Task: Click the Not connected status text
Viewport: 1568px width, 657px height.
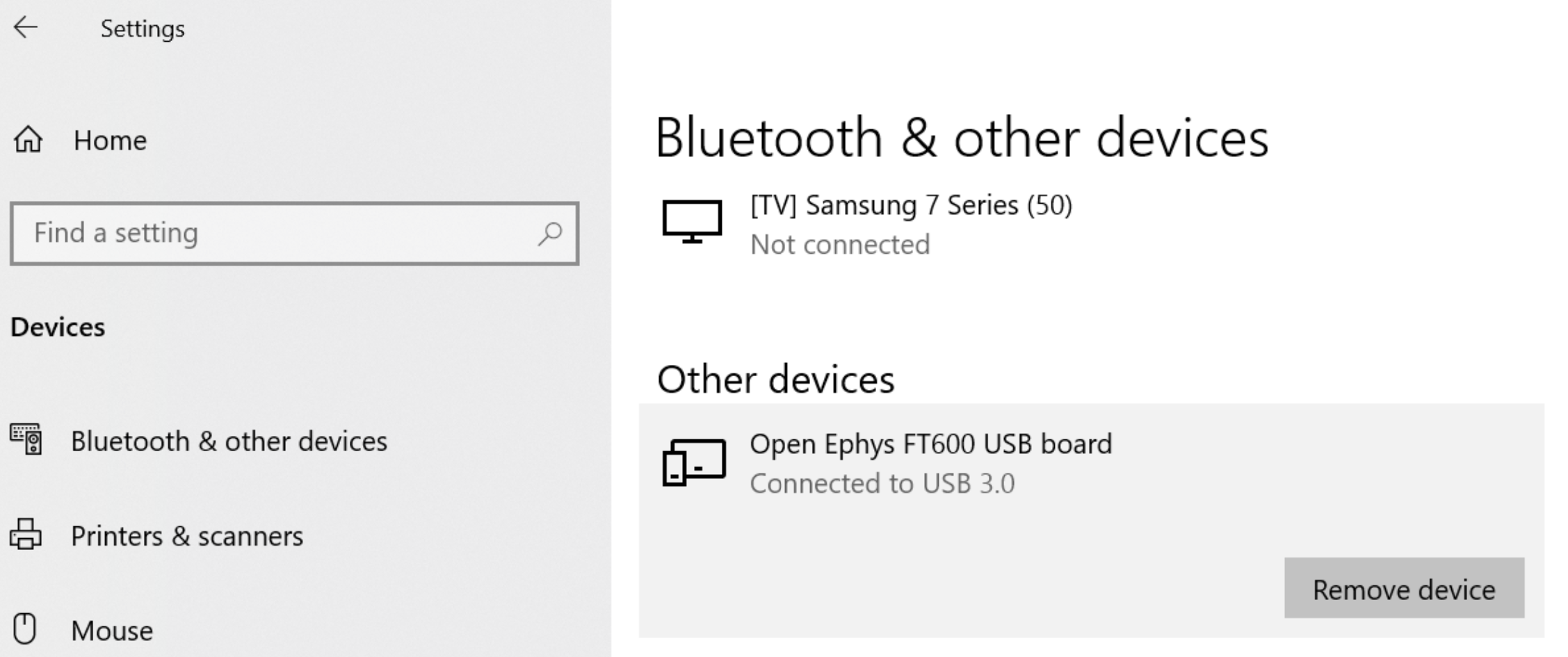Action: coord(840,245)
